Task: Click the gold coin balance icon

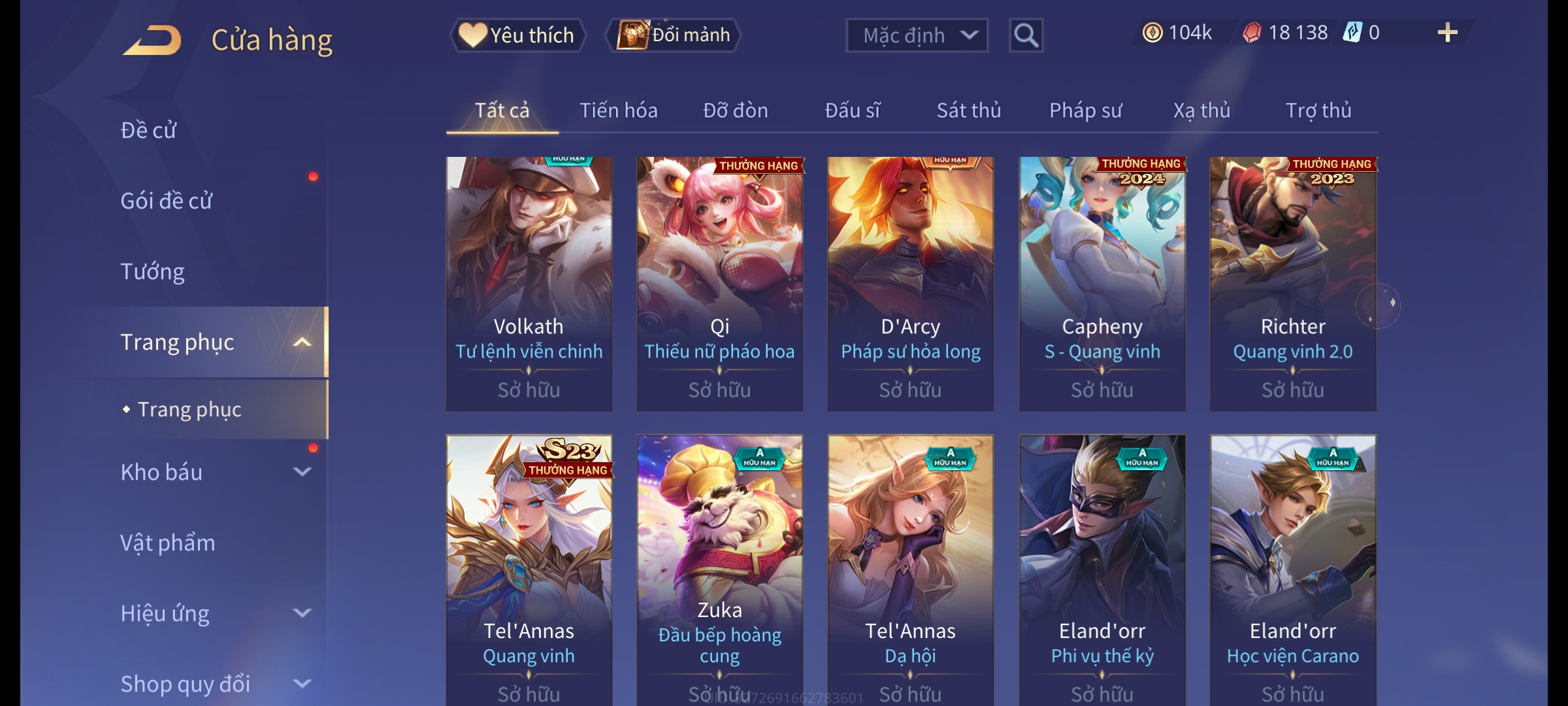Action: (1152, 33)
